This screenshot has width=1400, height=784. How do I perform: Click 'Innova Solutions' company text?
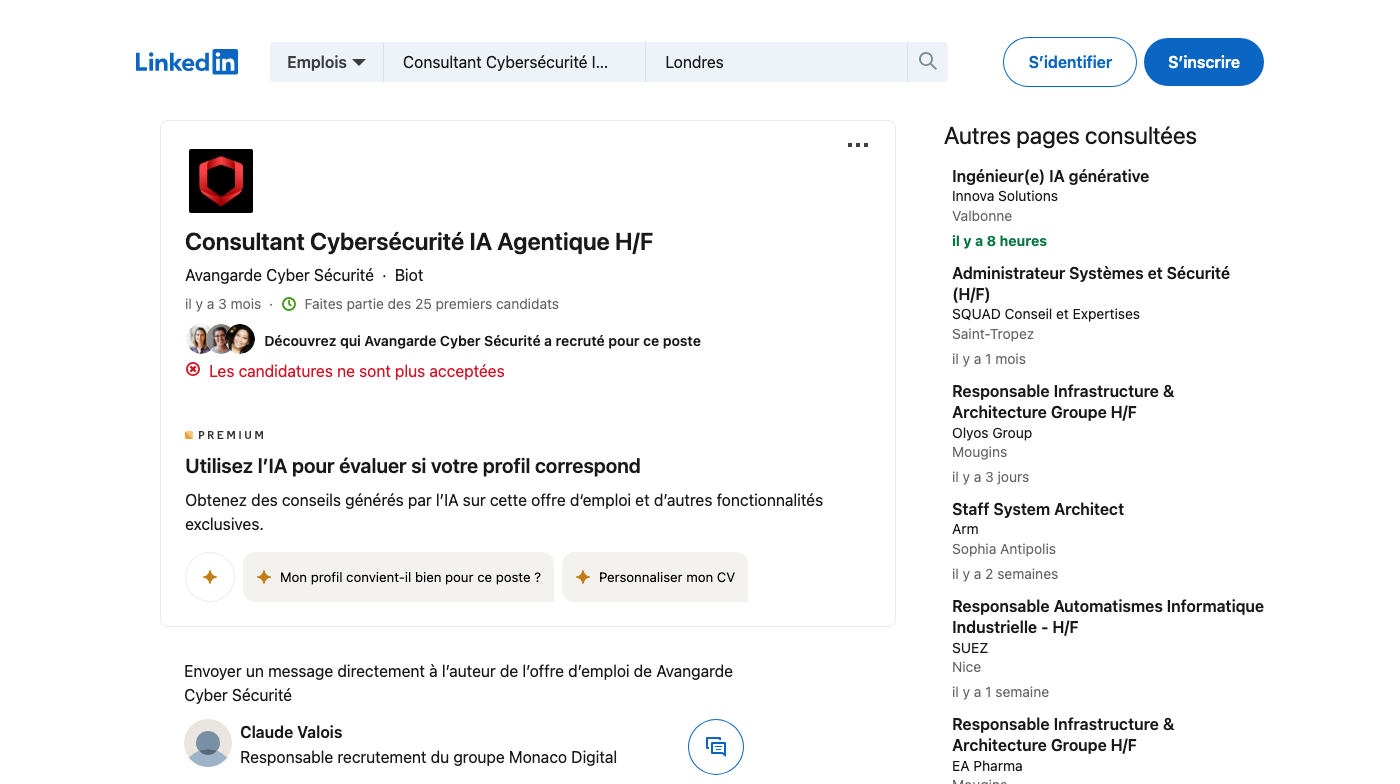tap(1005, 196)
